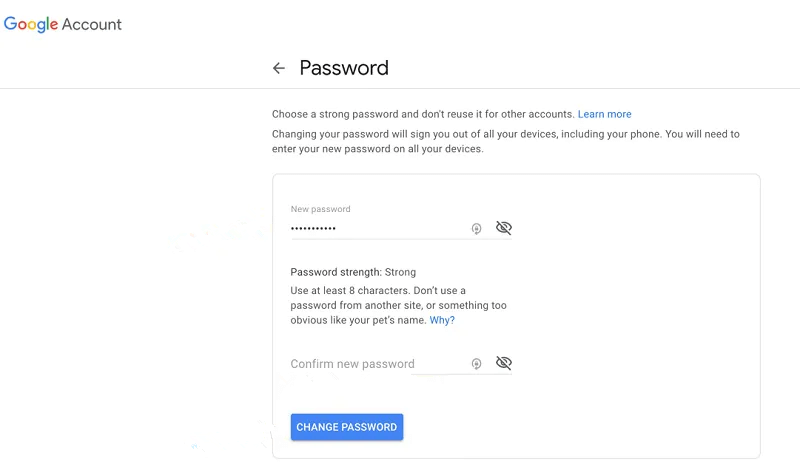This screenshot has width=800, height=467.
Task: Click the colored Google wordmark
Action: (x=31, y=24)
